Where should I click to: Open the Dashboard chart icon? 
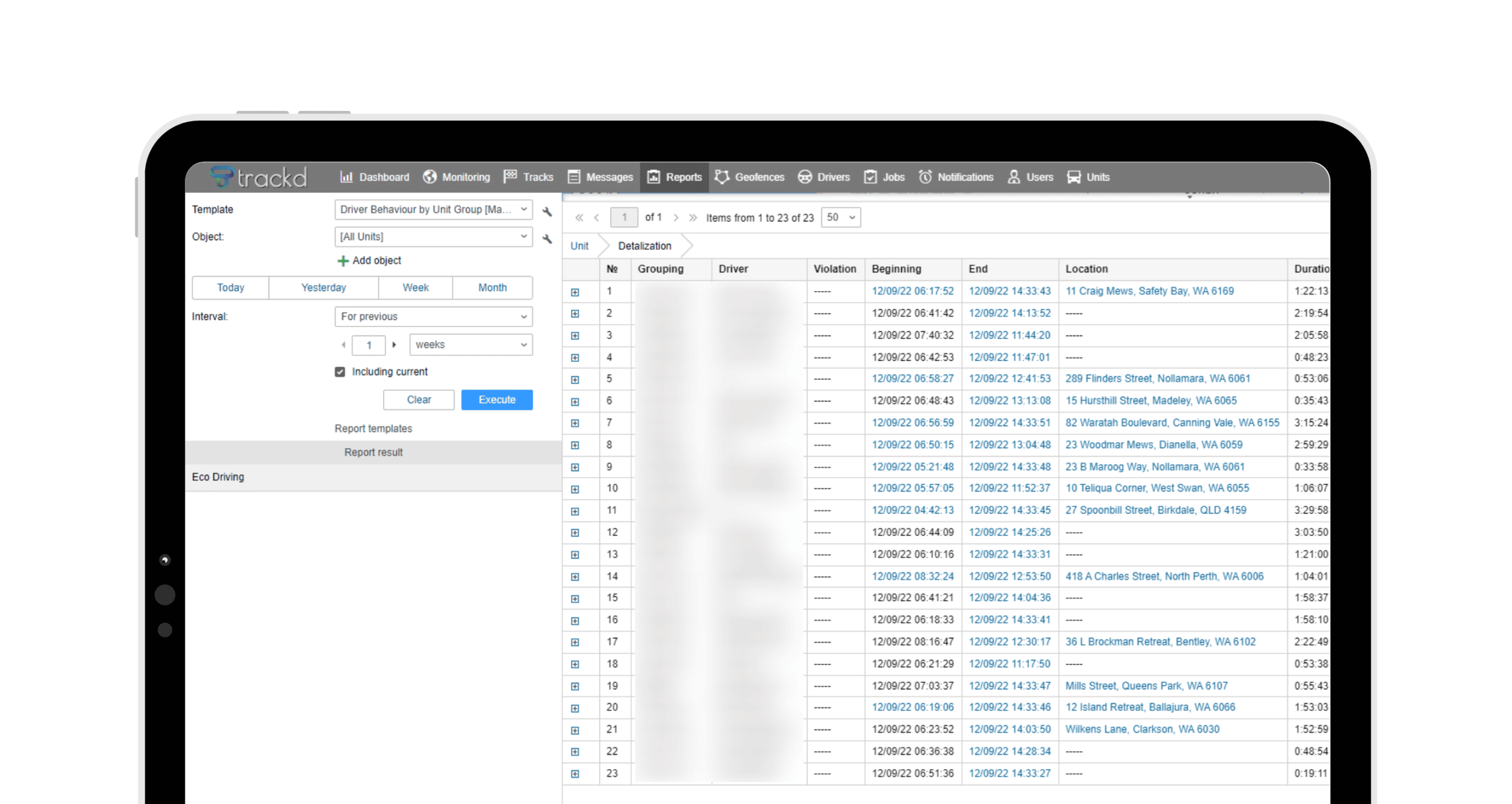pyautogui.click(x=346, y=177)
